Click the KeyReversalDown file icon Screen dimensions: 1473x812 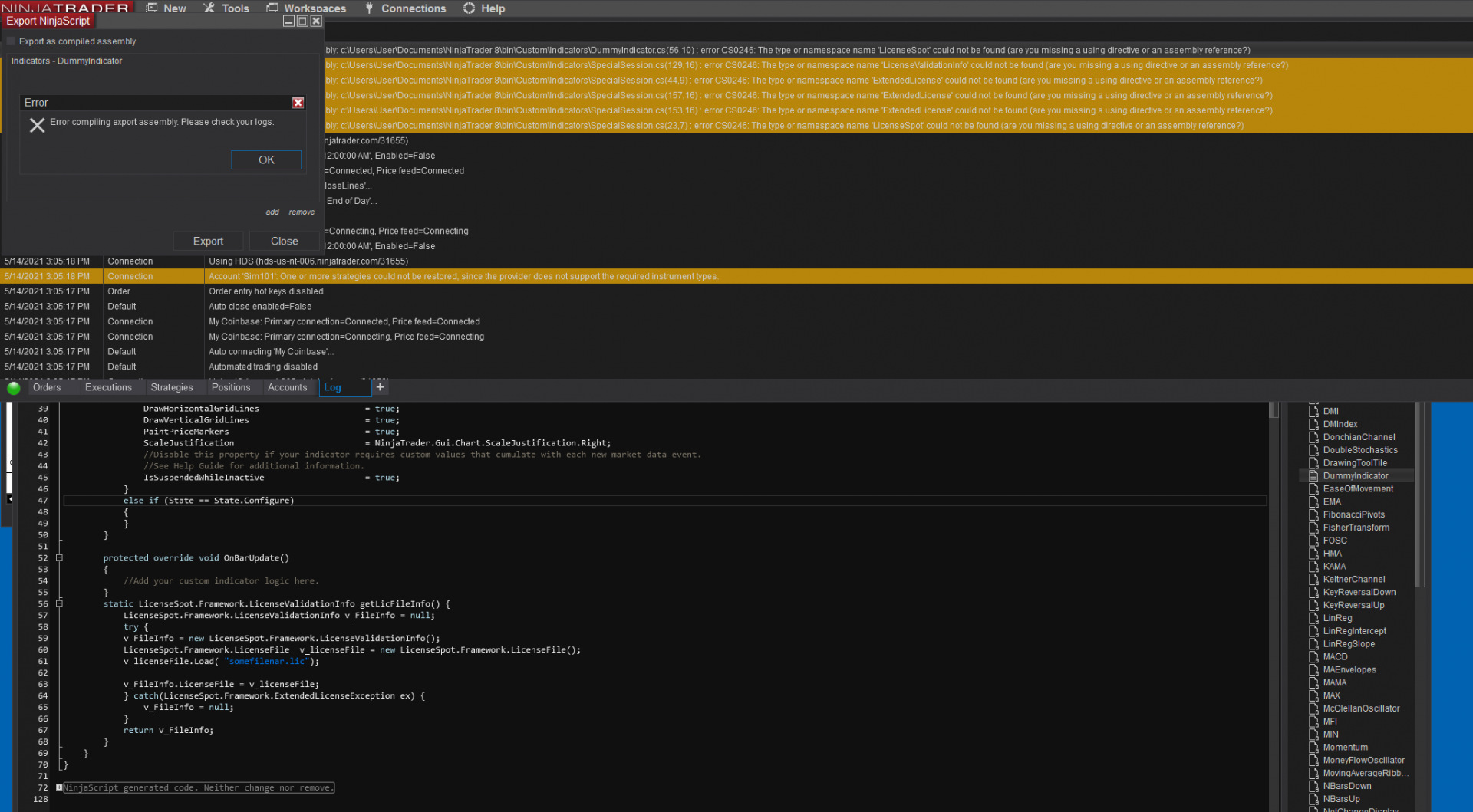[x=1313, y=593]
